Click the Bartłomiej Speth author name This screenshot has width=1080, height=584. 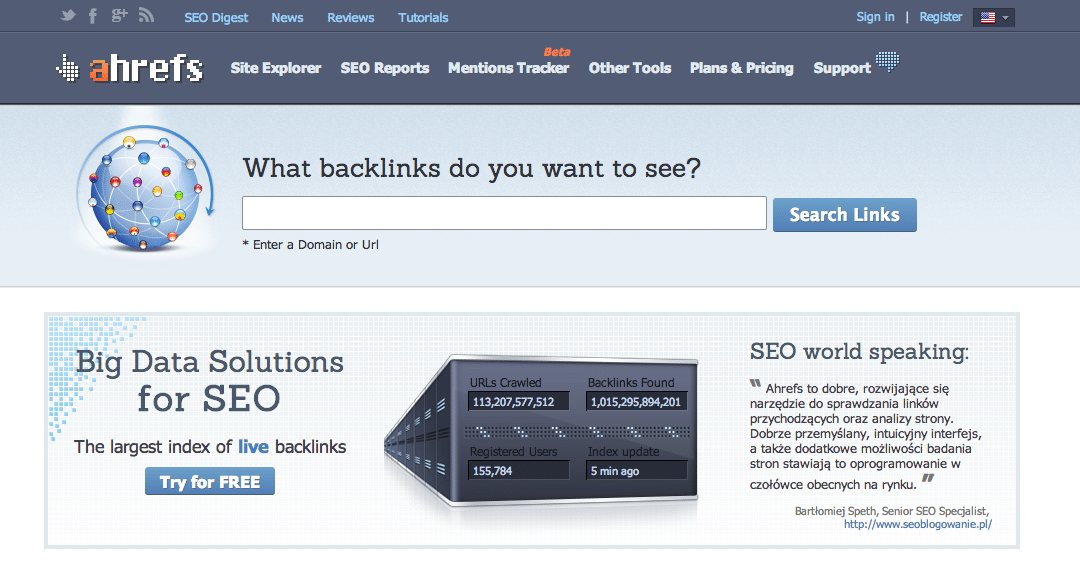click(x=835, y=511)
